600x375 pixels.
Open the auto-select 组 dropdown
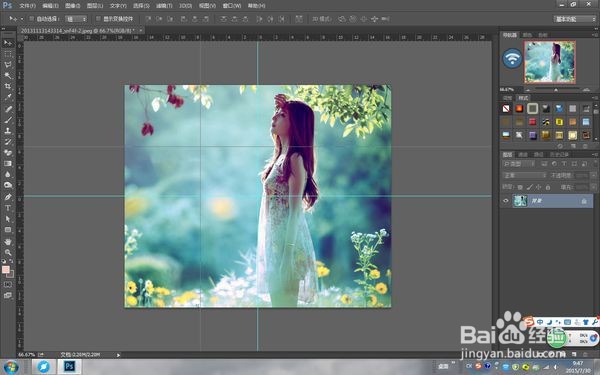coord(76,19)
